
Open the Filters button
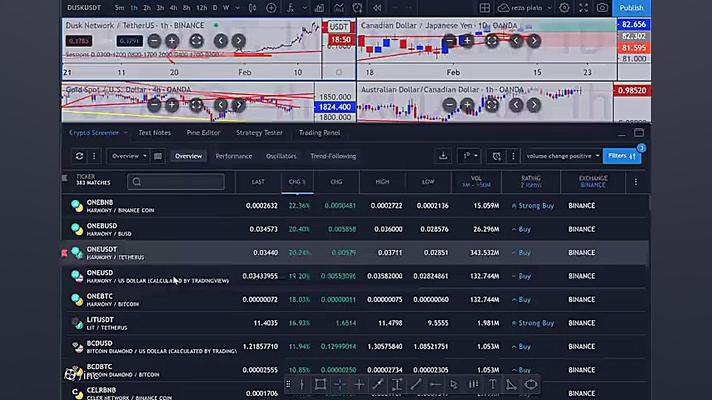click(622, 156)
